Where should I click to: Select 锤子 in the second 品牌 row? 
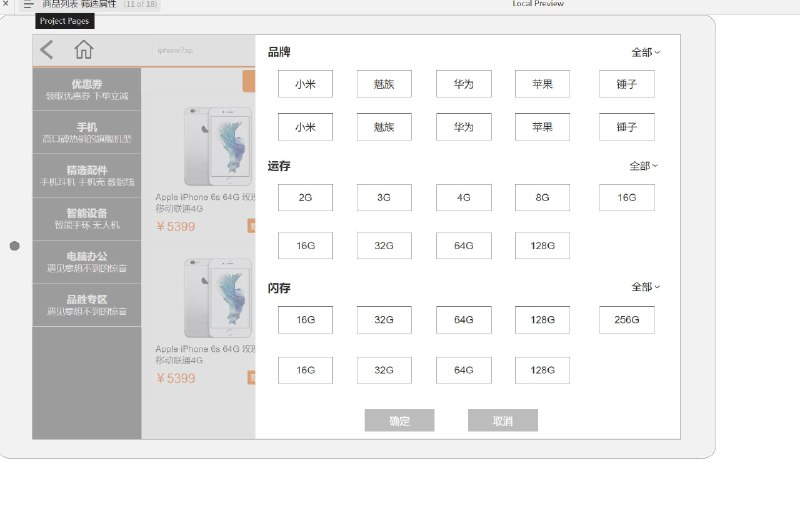[627, 127]
